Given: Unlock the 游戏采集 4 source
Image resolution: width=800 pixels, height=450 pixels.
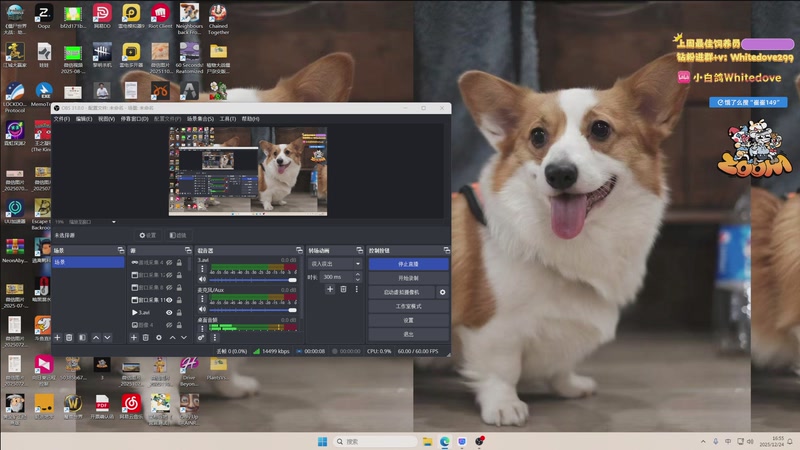Looking at the screenshot, I should click(179, 263).
